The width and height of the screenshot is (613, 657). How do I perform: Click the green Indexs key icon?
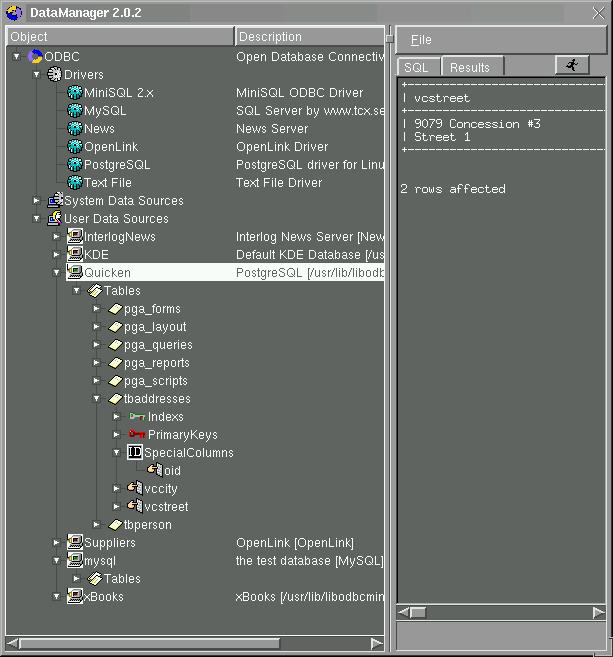coord(137,416)
